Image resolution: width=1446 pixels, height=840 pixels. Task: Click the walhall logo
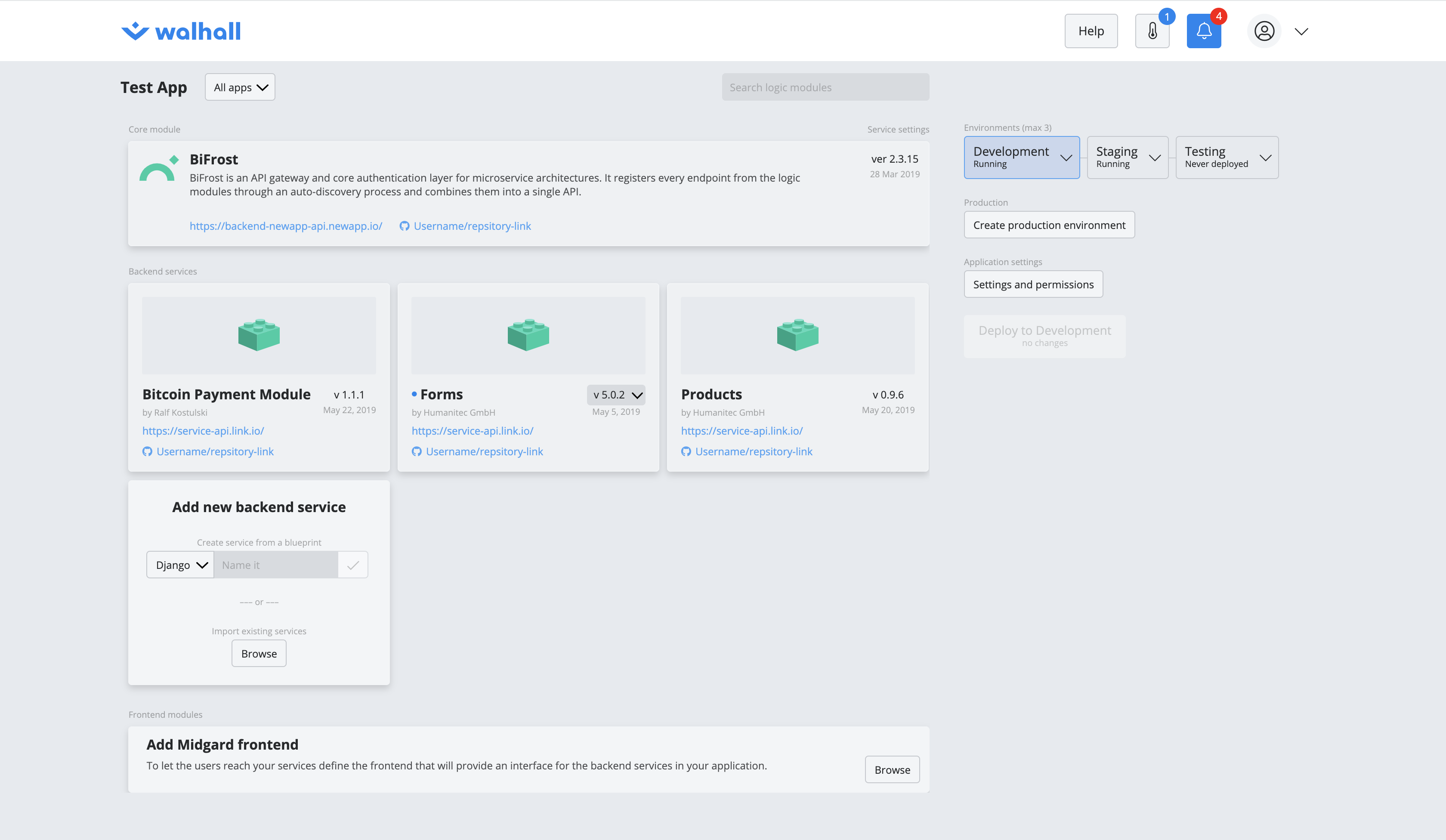coord(181,31)
